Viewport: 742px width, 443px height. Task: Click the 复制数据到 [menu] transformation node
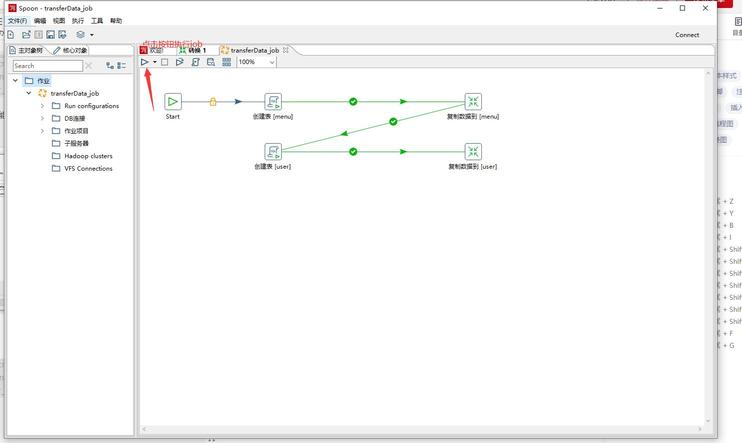tap(473, 102)
